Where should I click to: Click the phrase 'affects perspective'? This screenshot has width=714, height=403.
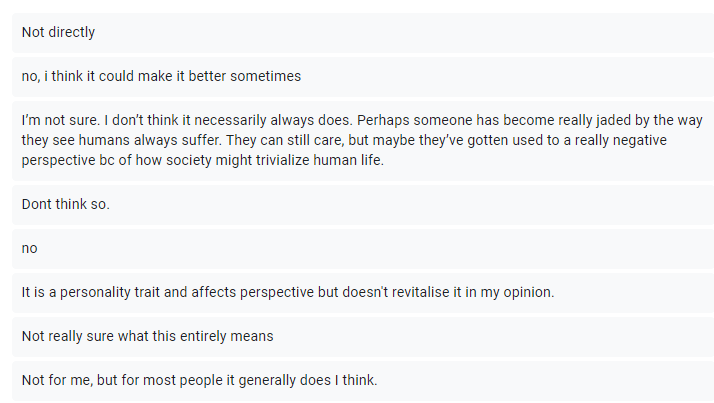251,293
